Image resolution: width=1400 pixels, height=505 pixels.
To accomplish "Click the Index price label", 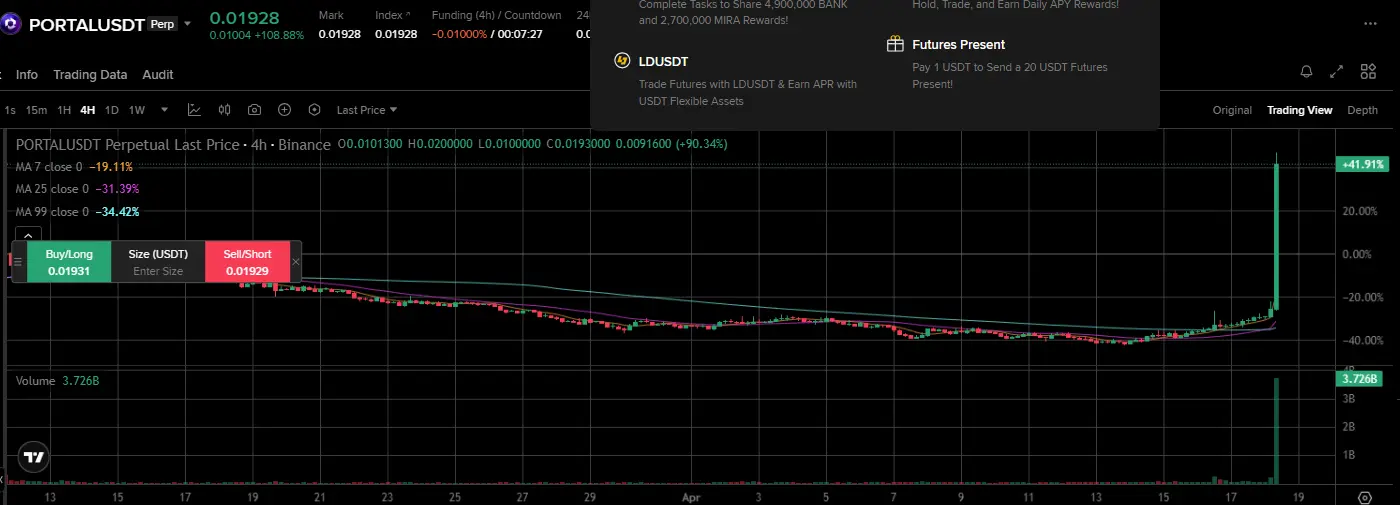I will [x=391, y=15].
